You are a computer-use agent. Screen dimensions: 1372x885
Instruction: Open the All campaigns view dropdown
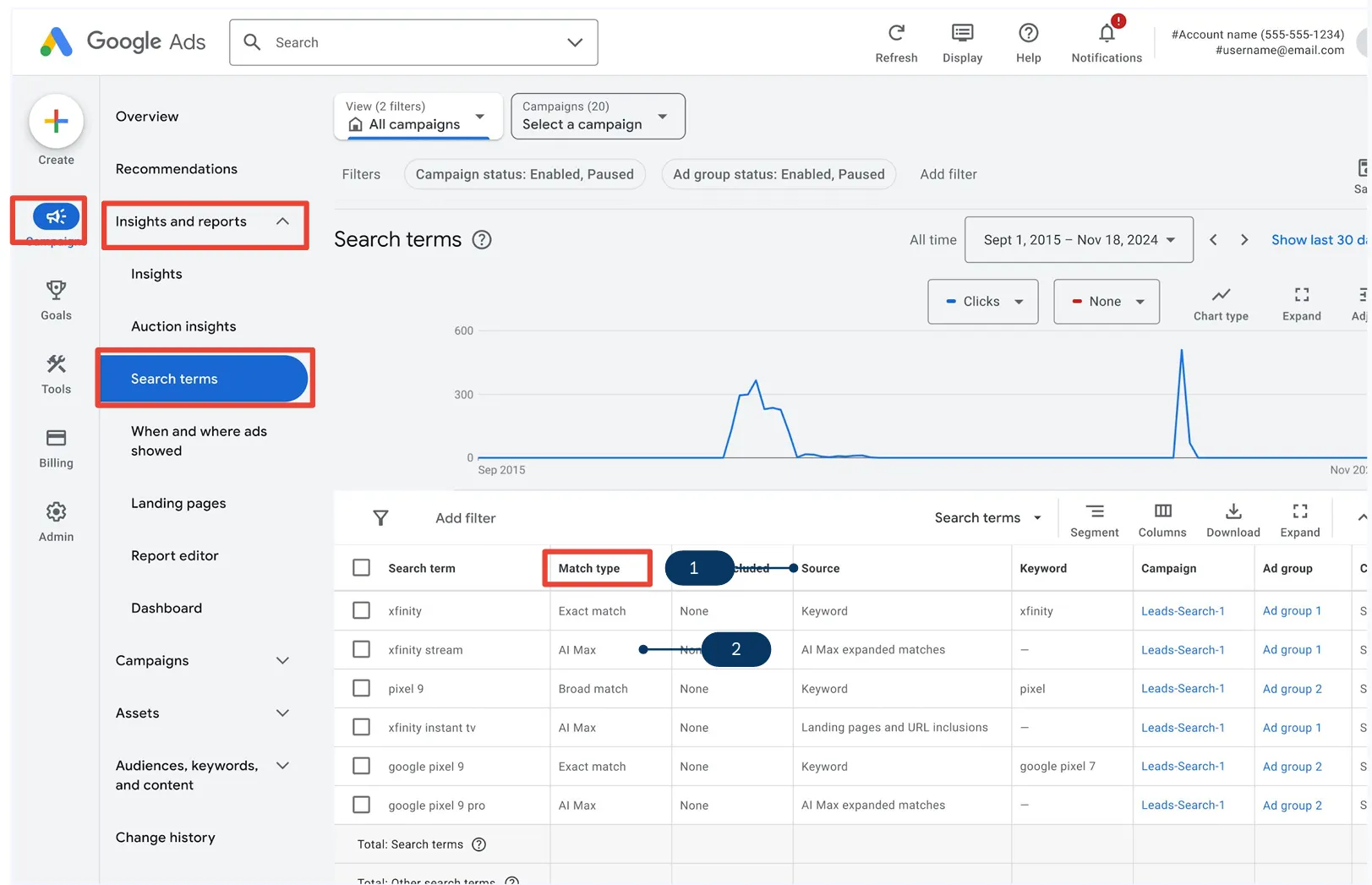[x=418, y=116]
